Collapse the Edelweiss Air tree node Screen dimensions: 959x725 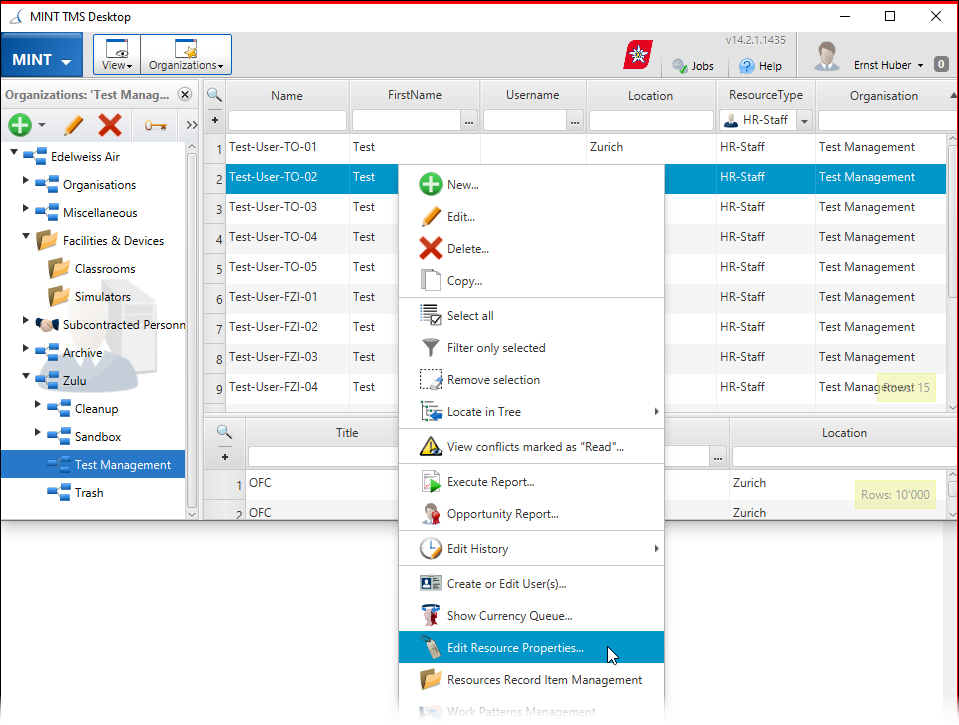(x=13, y=151)
